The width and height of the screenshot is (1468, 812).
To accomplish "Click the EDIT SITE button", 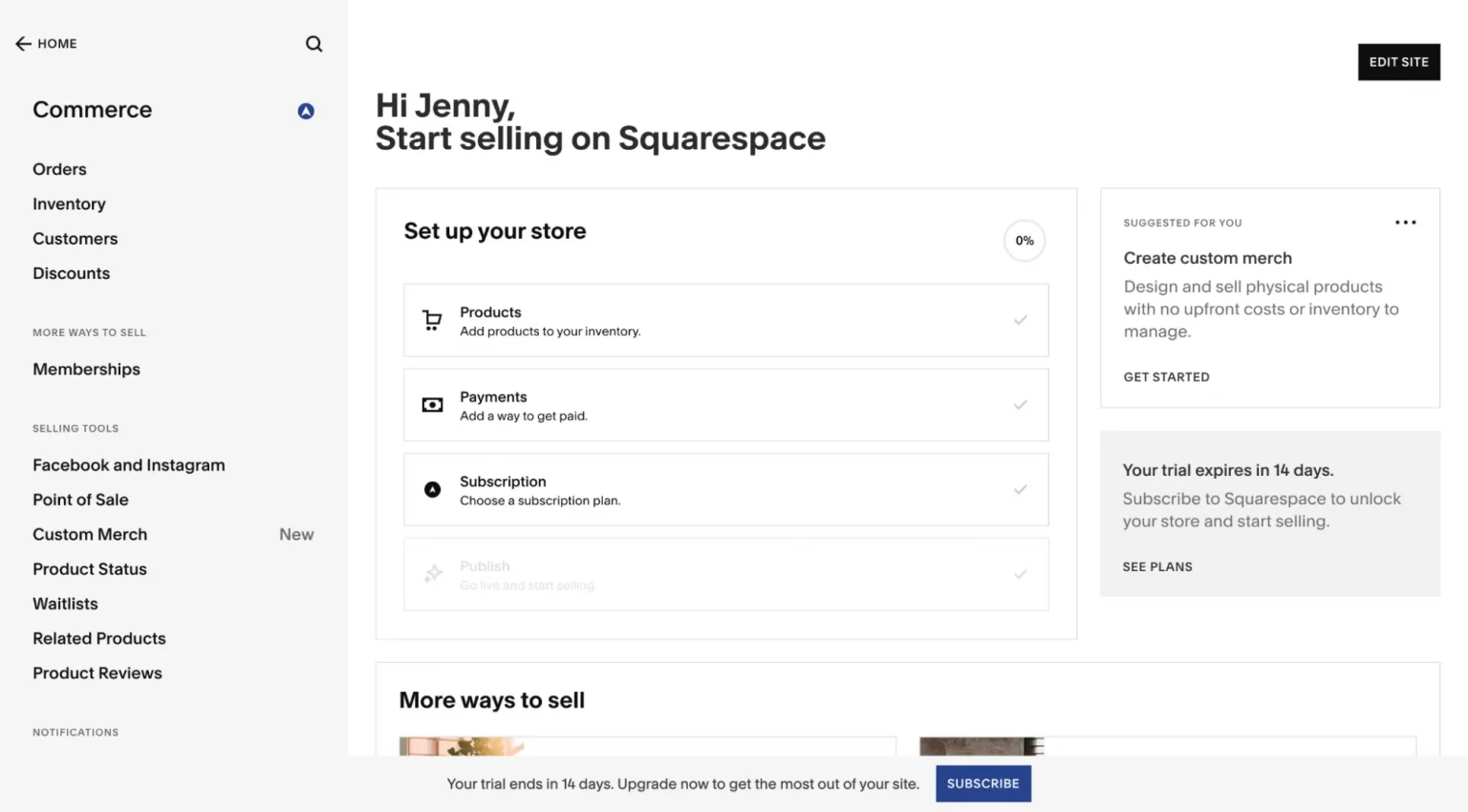I will pos(1398,62).
